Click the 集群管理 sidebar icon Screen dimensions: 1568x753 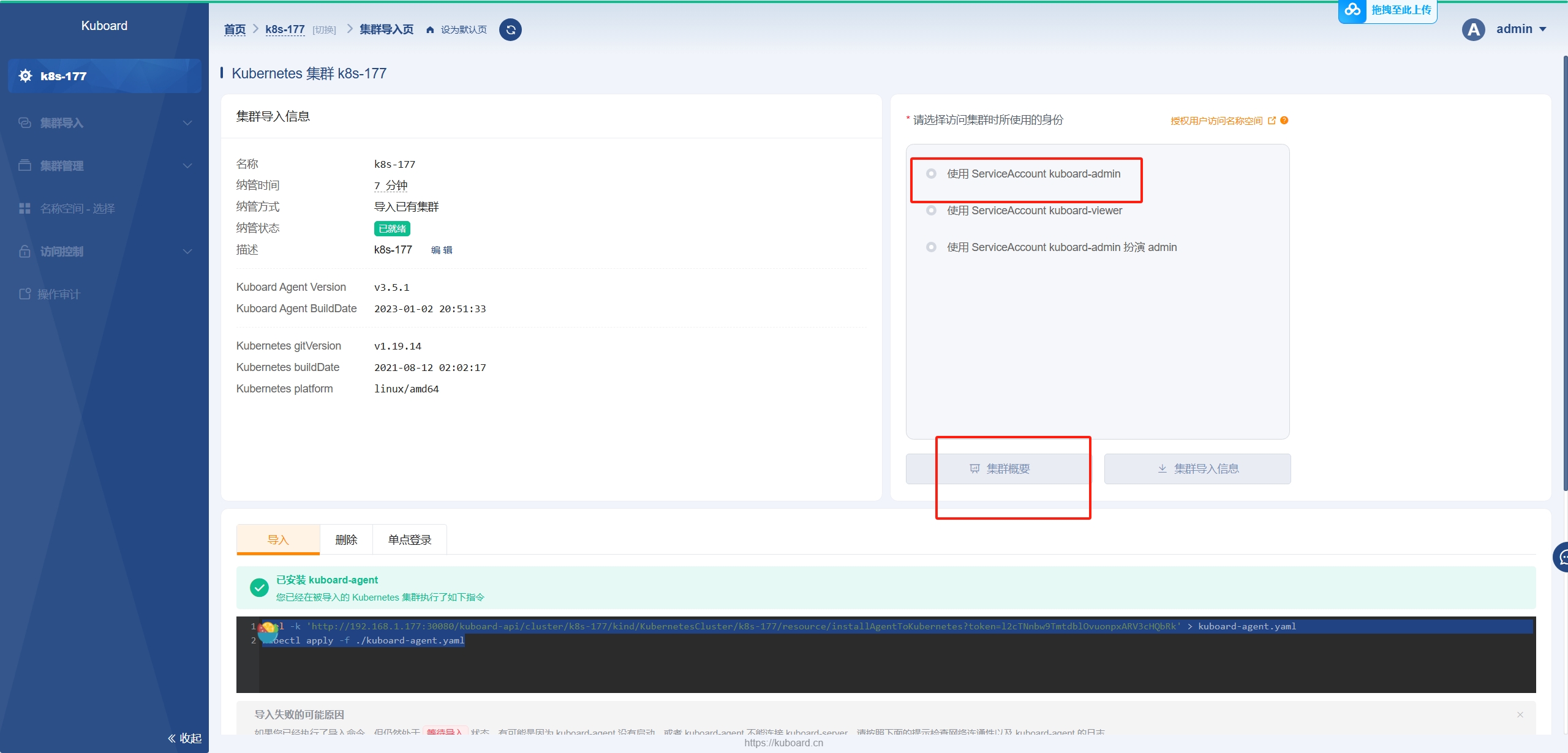(24, 165)
